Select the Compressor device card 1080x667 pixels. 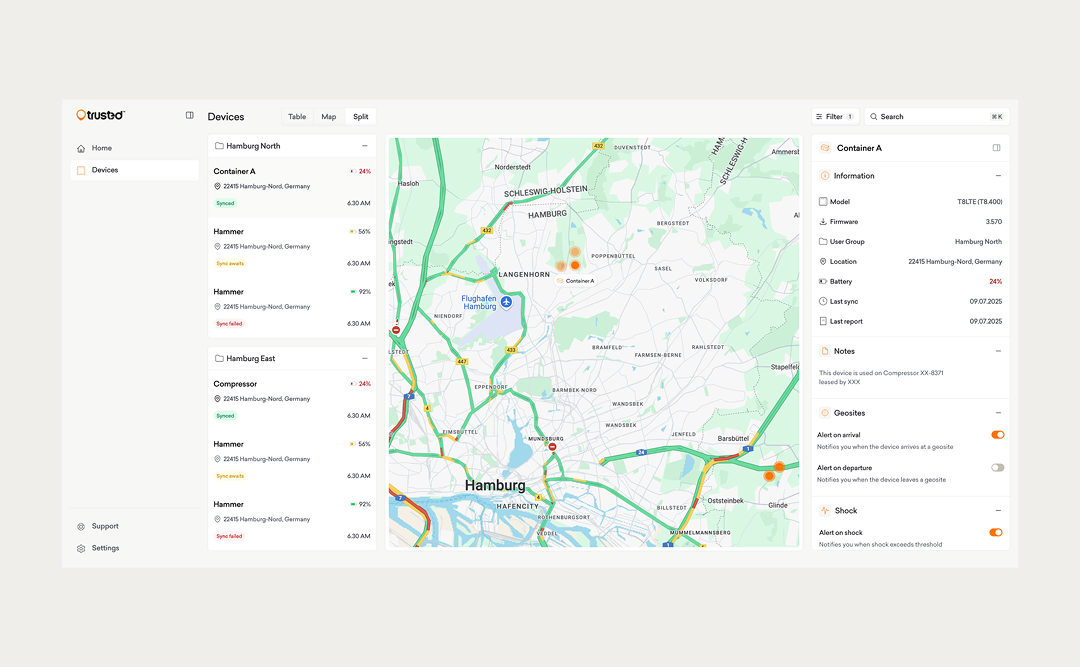click(x=292, y=400)
